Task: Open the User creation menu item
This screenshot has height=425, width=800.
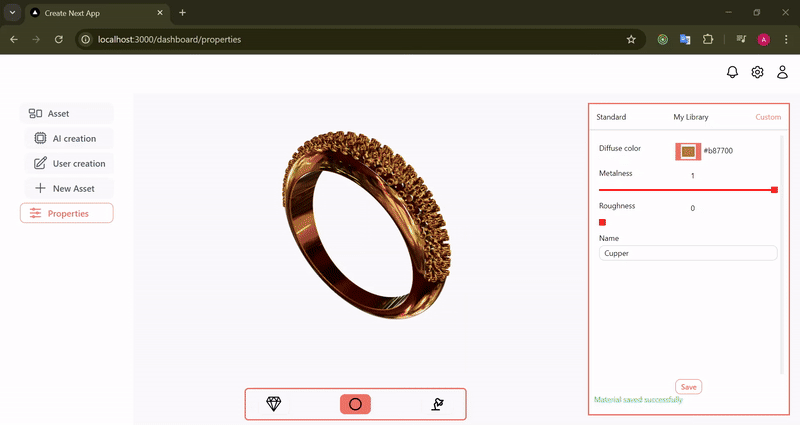Action: click(69, 163)
